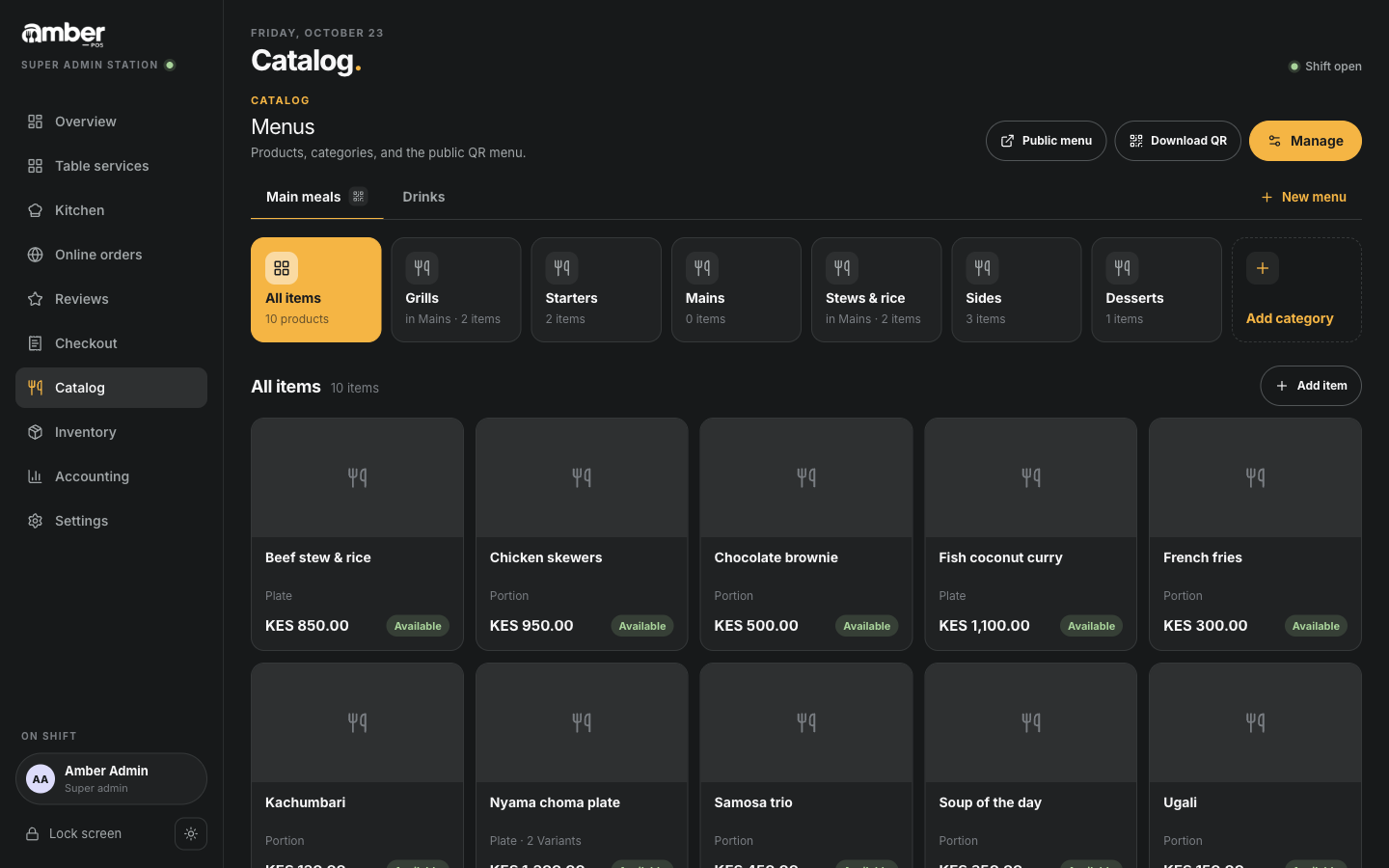Screen dimensions: 1389x868
Task: Switch to the Drinks menu tab
Action: pos(423,197)
